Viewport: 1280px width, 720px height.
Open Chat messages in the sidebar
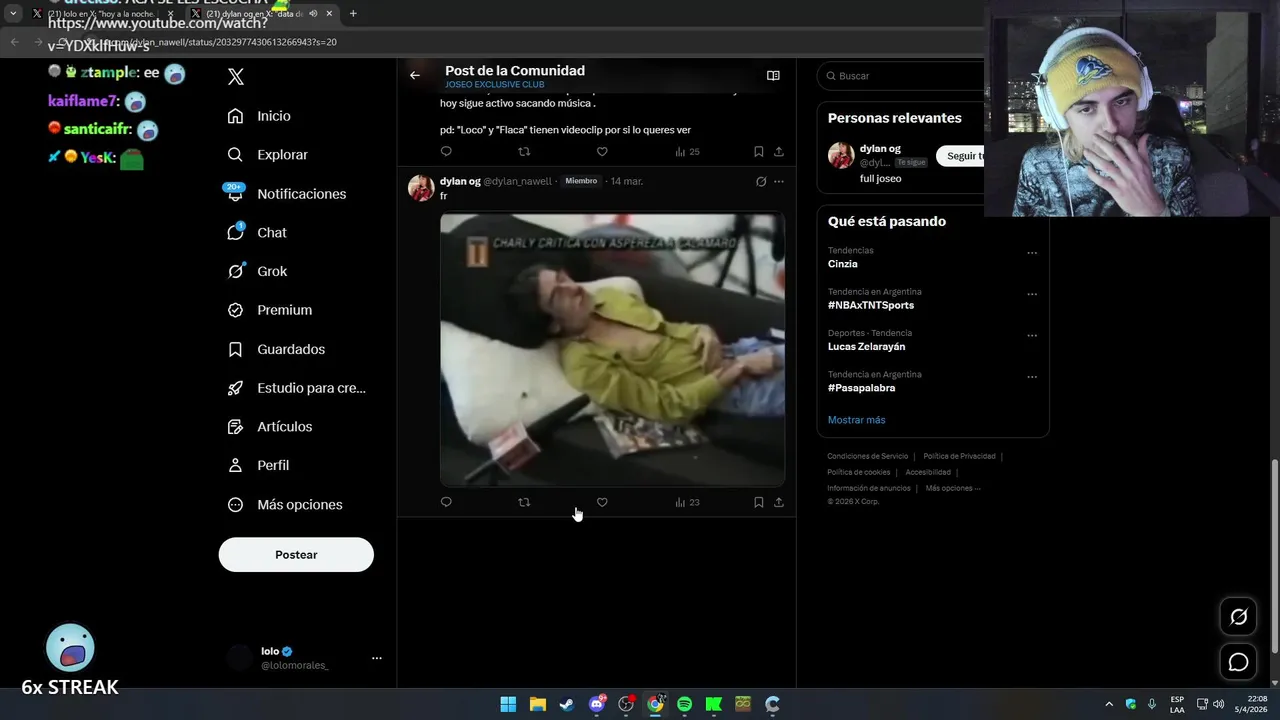tap(256, 232)
